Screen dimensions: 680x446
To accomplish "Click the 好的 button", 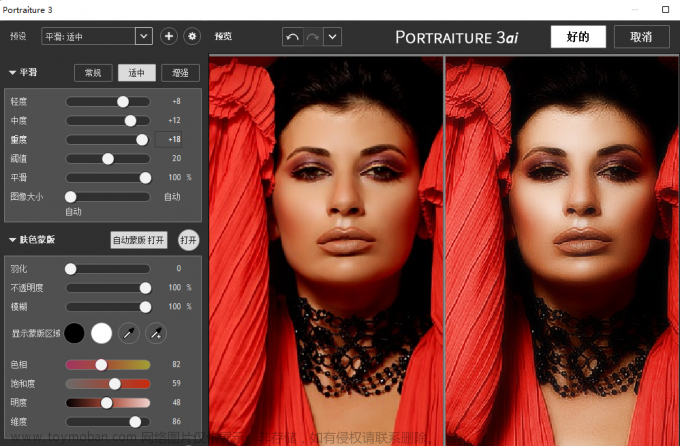I will point(578,37).
